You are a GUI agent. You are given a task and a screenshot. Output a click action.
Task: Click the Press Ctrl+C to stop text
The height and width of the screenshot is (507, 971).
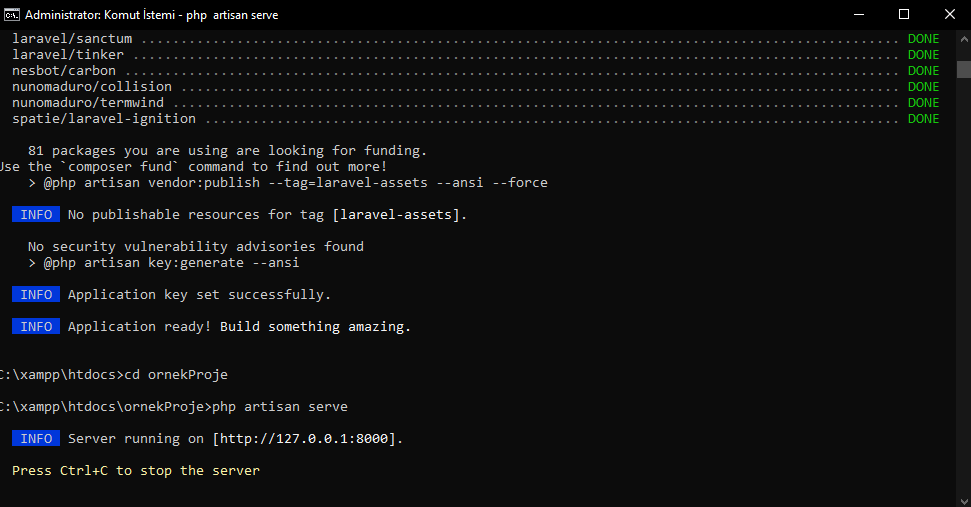(136, 470)
